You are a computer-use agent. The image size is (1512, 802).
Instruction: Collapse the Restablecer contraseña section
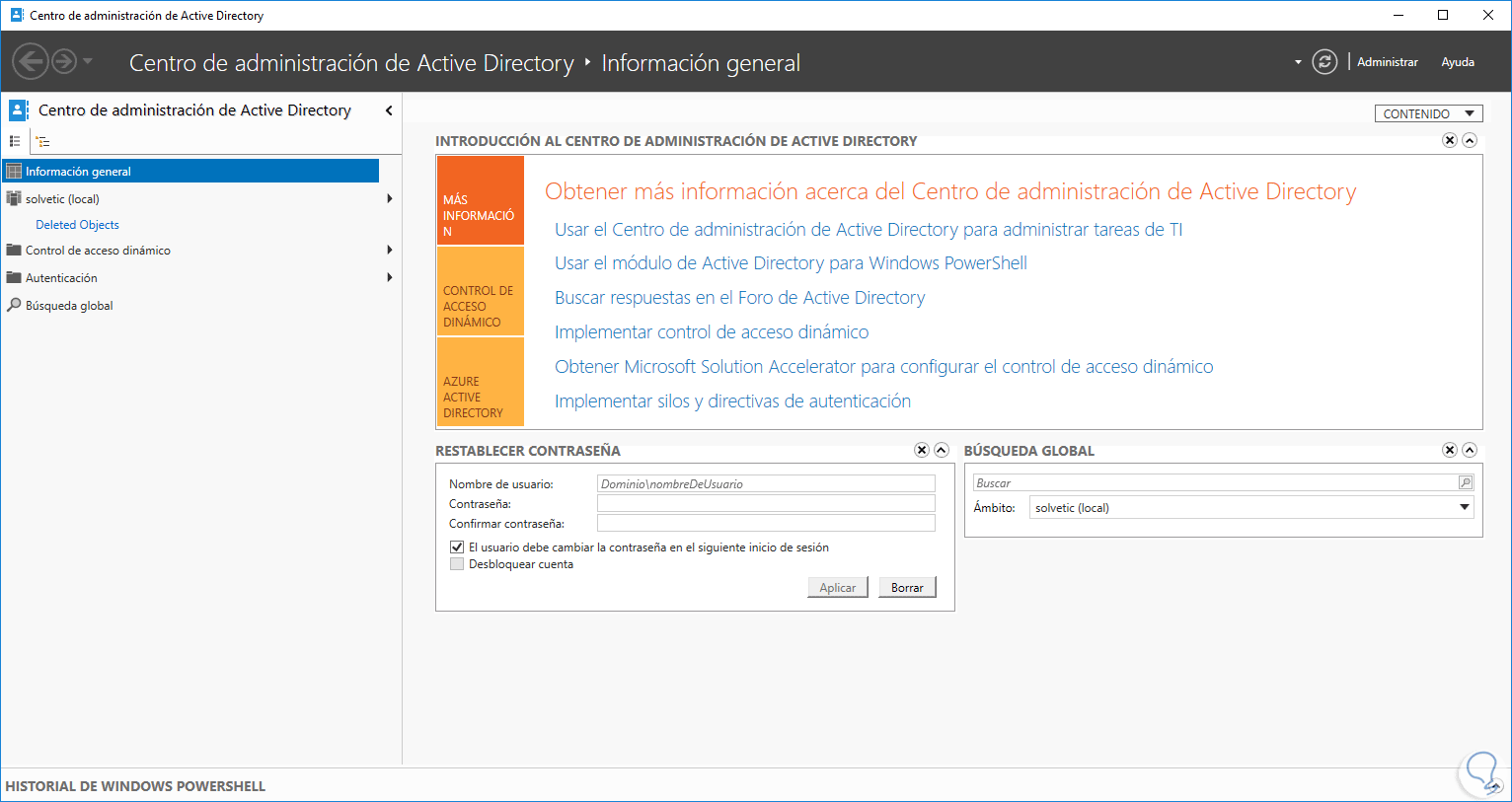[x=942, y=450]
